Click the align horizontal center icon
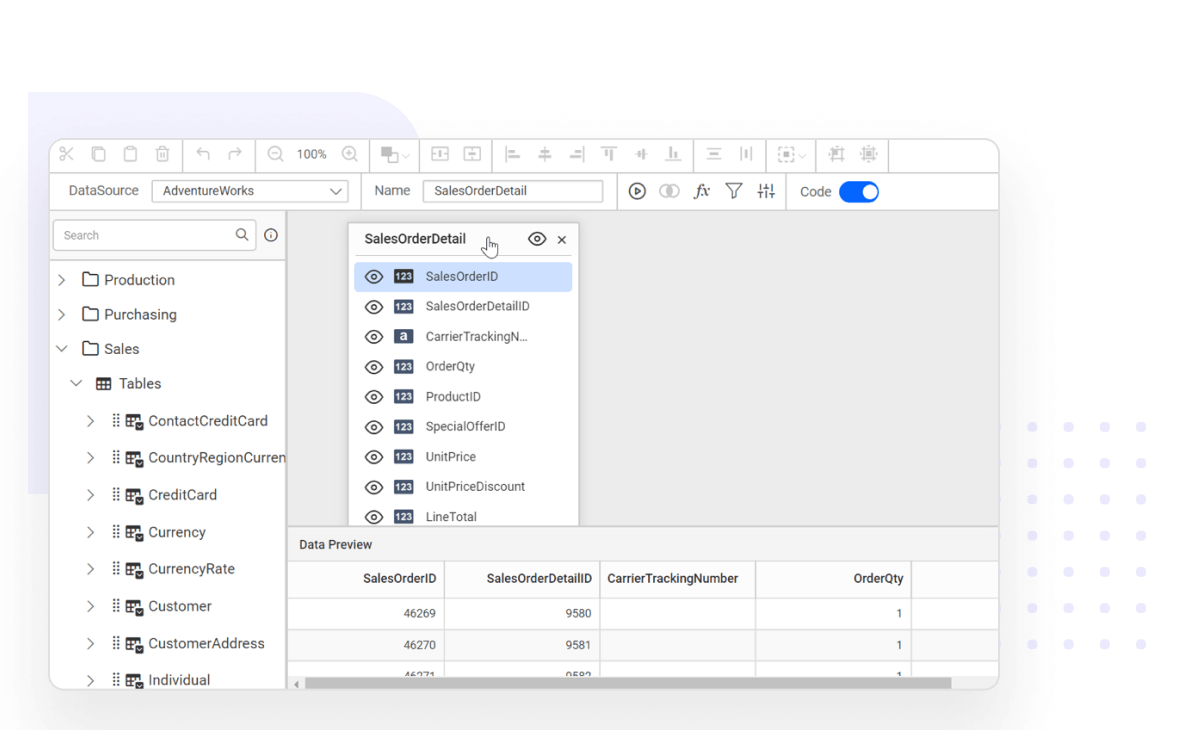 pyautogui.click(x=545, y=154)
